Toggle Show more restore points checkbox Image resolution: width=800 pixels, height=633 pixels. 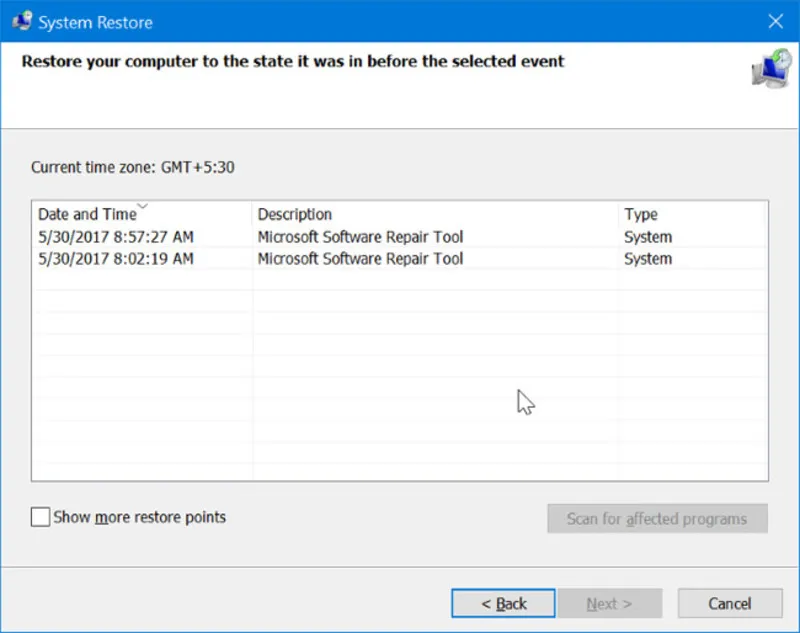click(40, 517)
